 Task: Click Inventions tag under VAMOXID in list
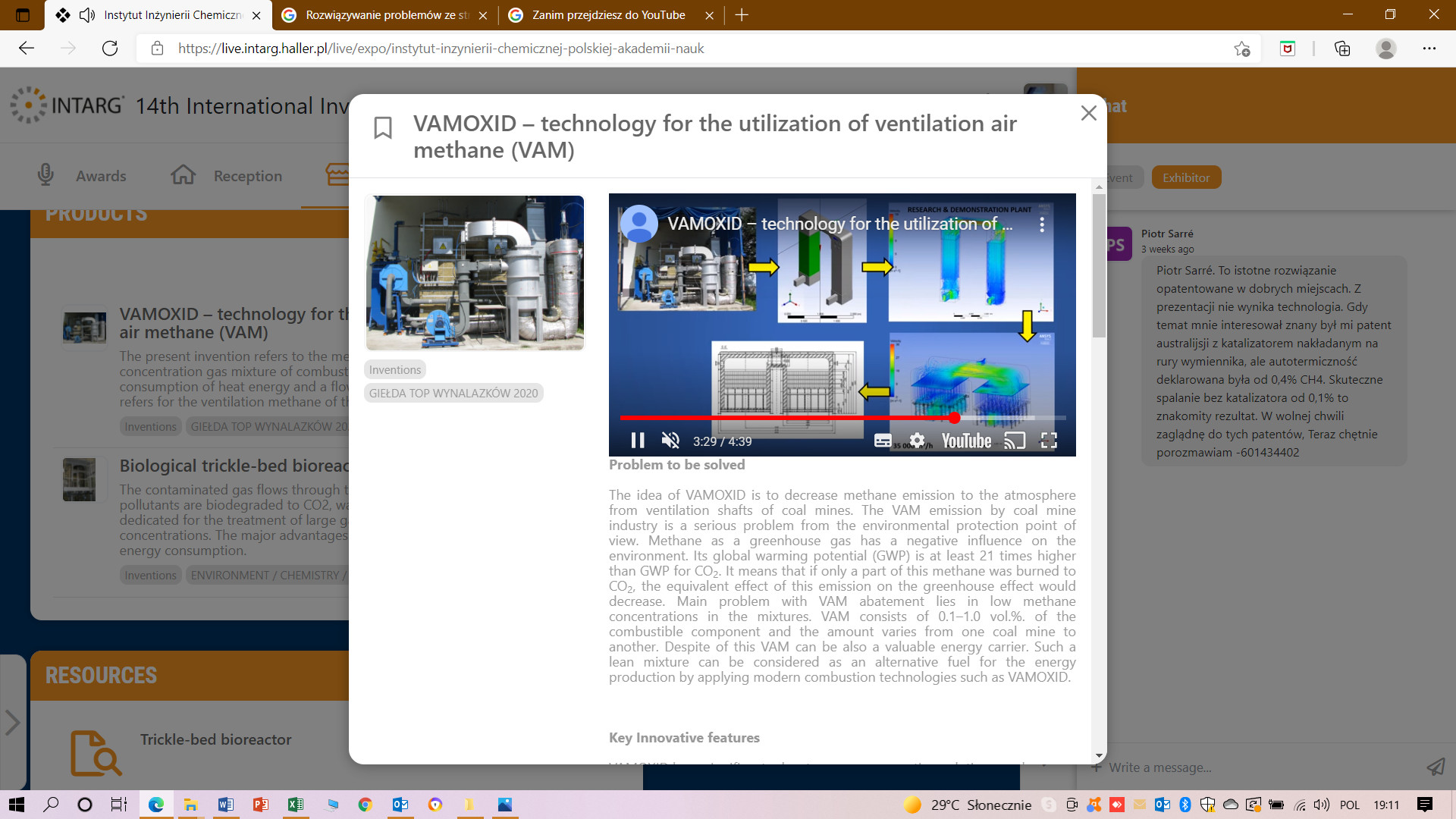point(150,426)
